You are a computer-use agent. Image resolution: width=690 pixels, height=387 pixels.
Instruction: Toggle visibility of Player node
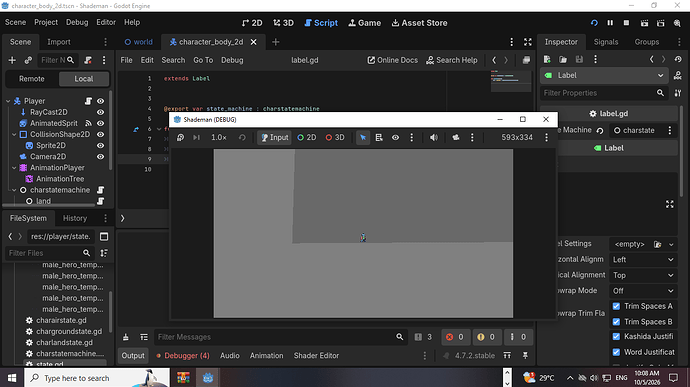coord(101,101)
